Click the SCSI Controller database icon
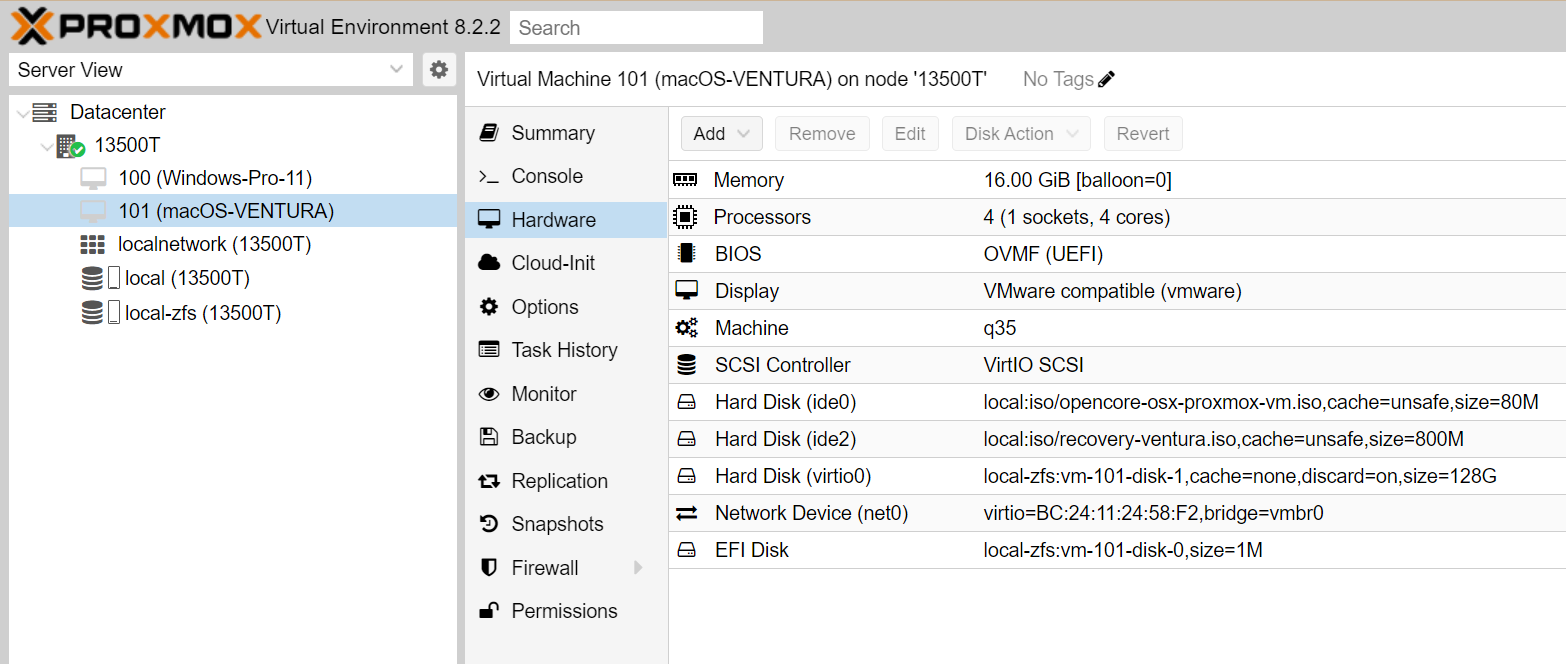 686,365
